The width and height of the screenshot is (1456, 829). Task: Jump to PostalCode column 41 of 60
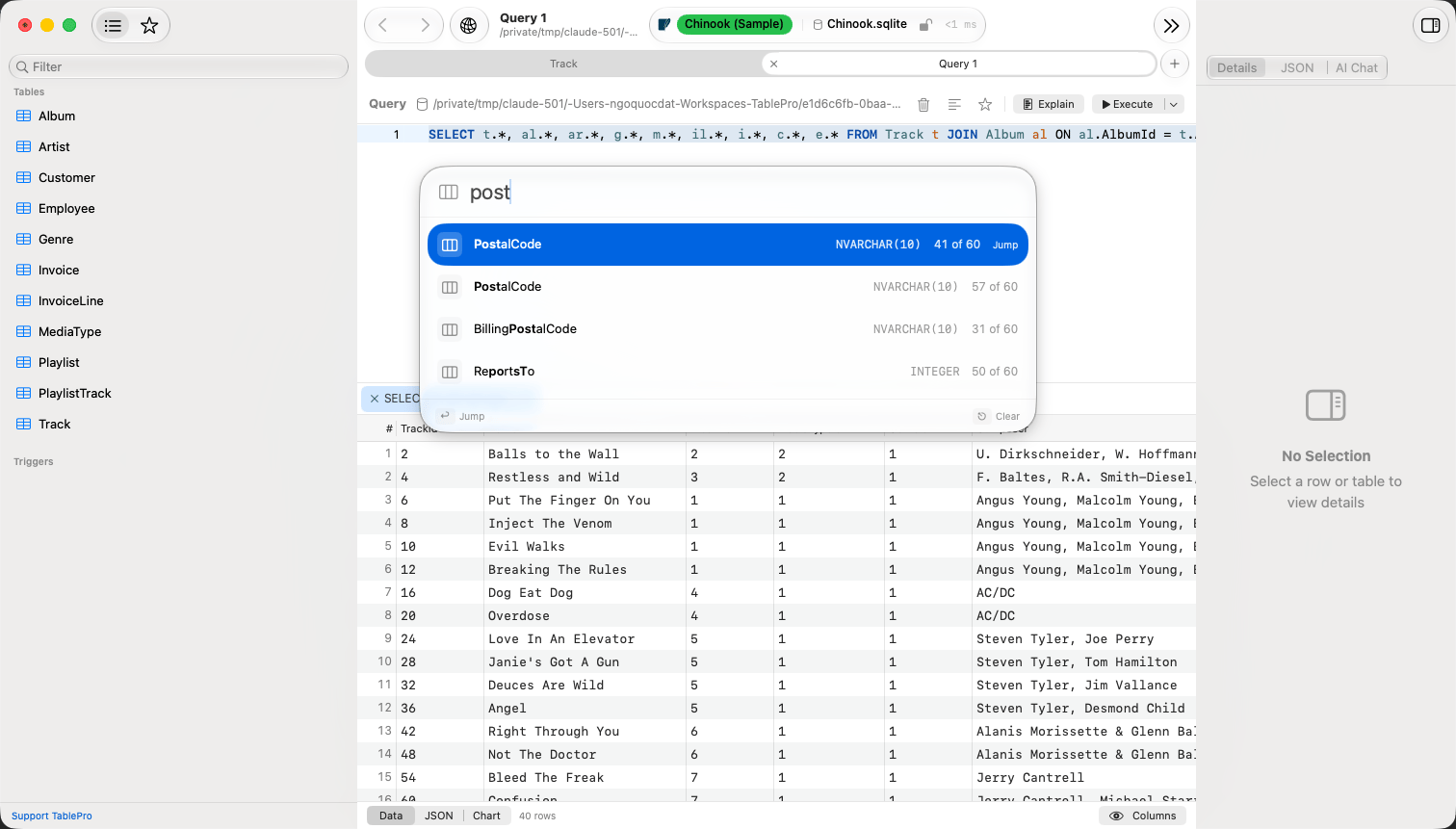(728, 245)
